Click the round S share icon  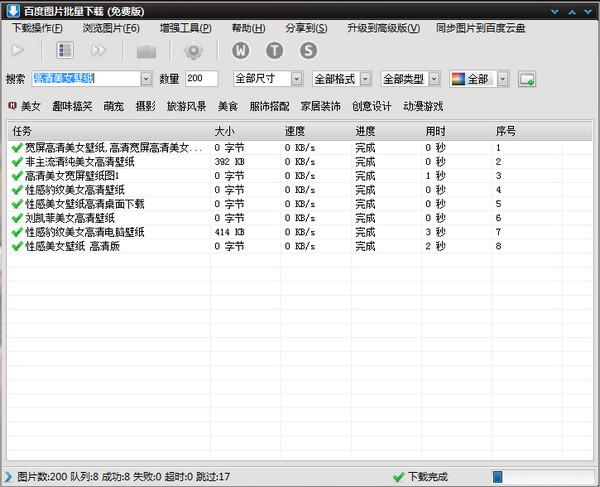[308, 50]
